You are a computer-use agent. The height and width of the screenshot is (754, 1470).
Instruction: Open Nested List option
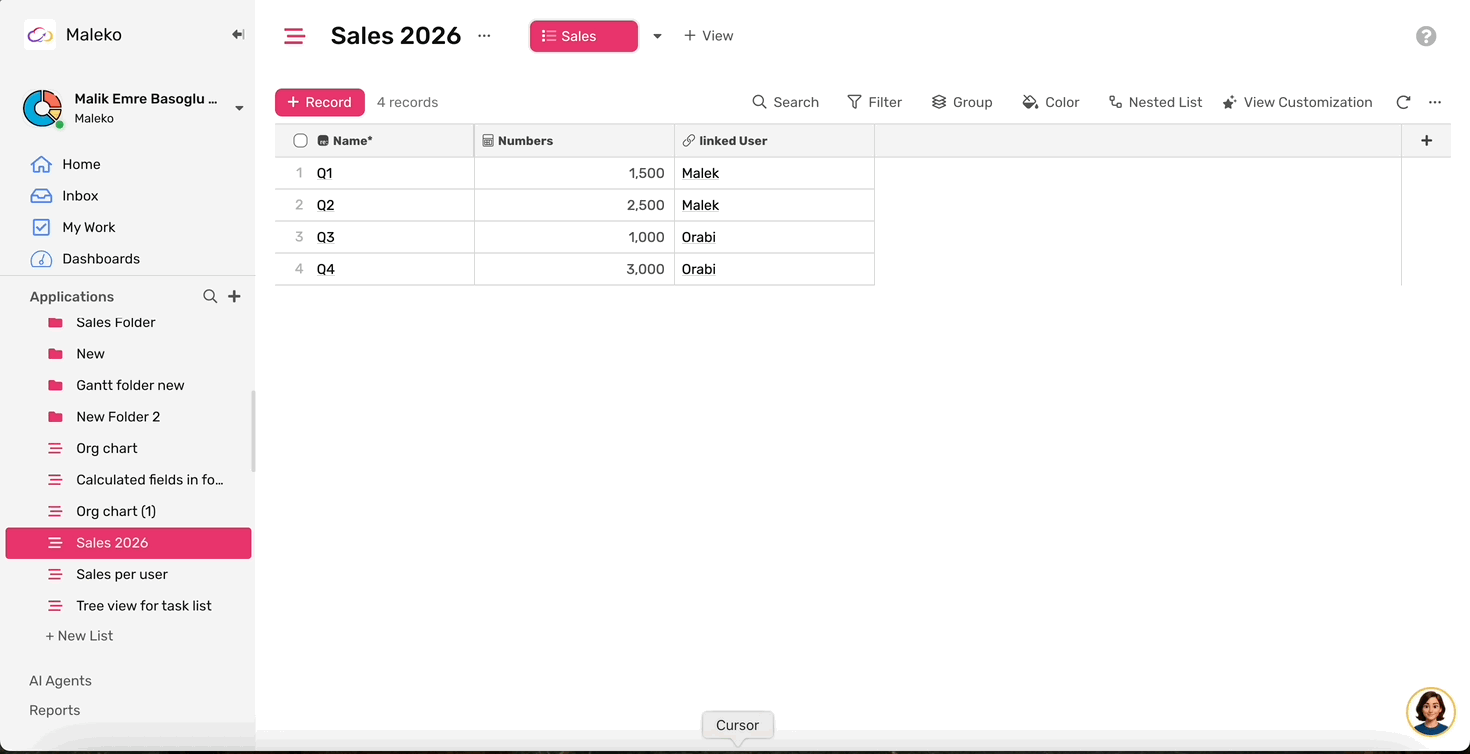point(1155,102)
